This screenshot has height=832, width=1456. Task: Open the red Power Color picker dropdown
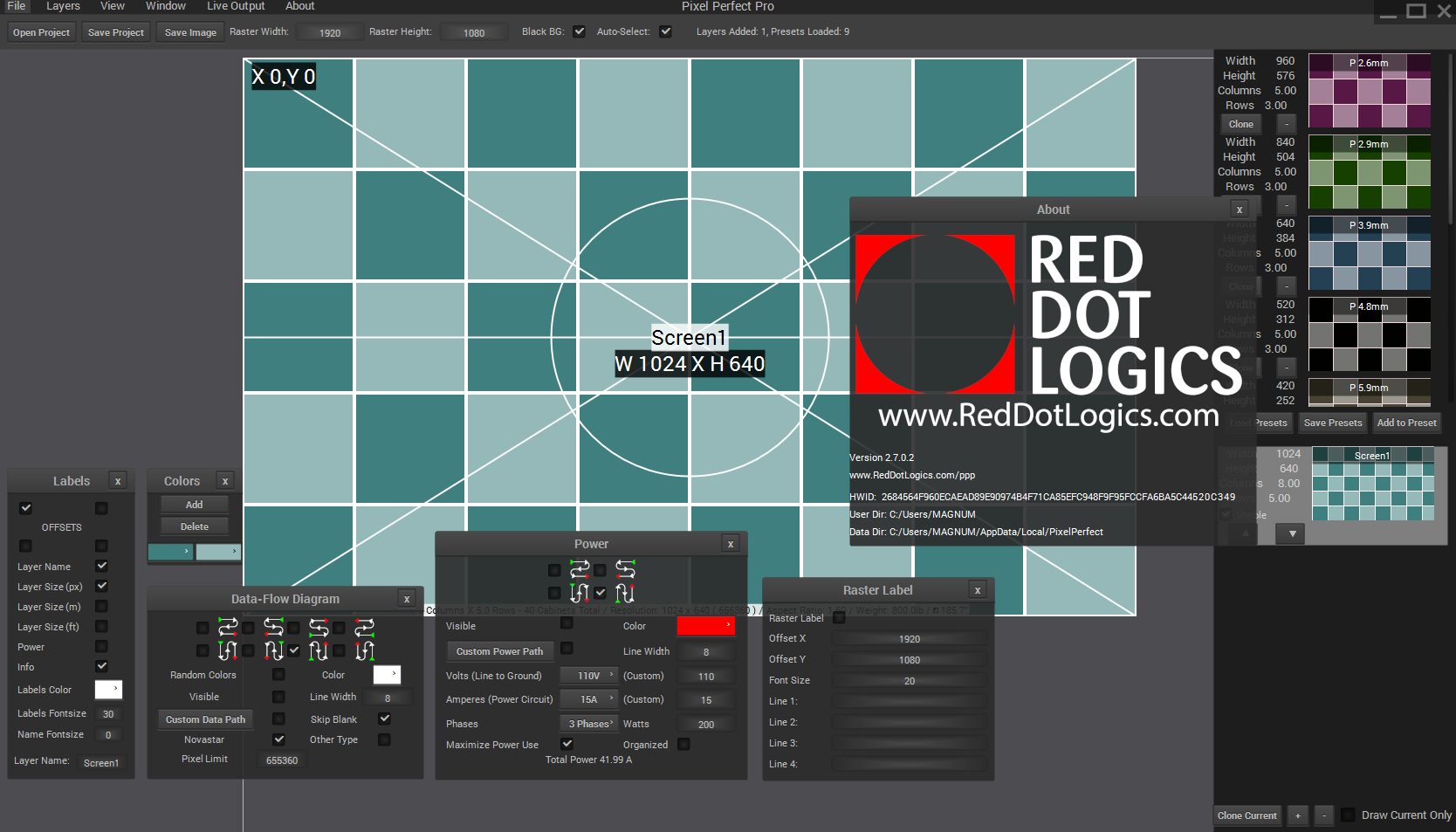click(706, 626)
